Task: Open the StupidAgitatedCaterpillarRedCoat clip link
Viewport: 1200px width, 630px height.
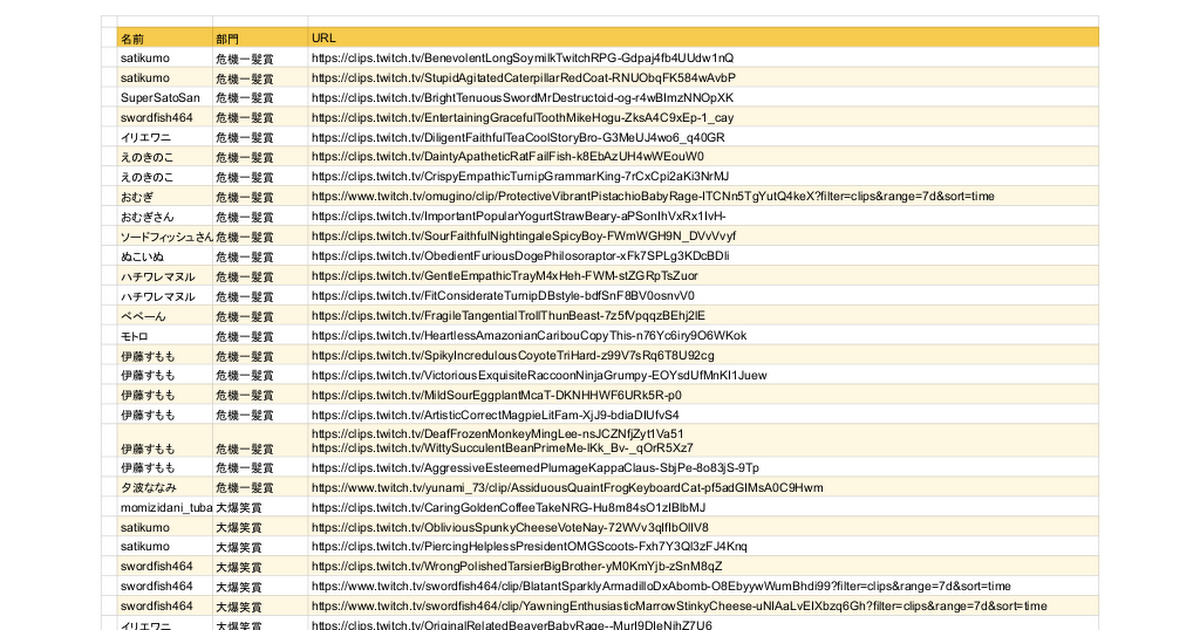Action: click(523, 78)
